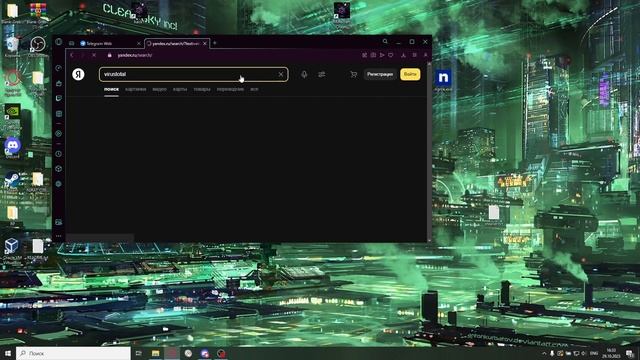Open the Discord desktop shortcut
Screen dimensions: 640x360
point(13,147)
